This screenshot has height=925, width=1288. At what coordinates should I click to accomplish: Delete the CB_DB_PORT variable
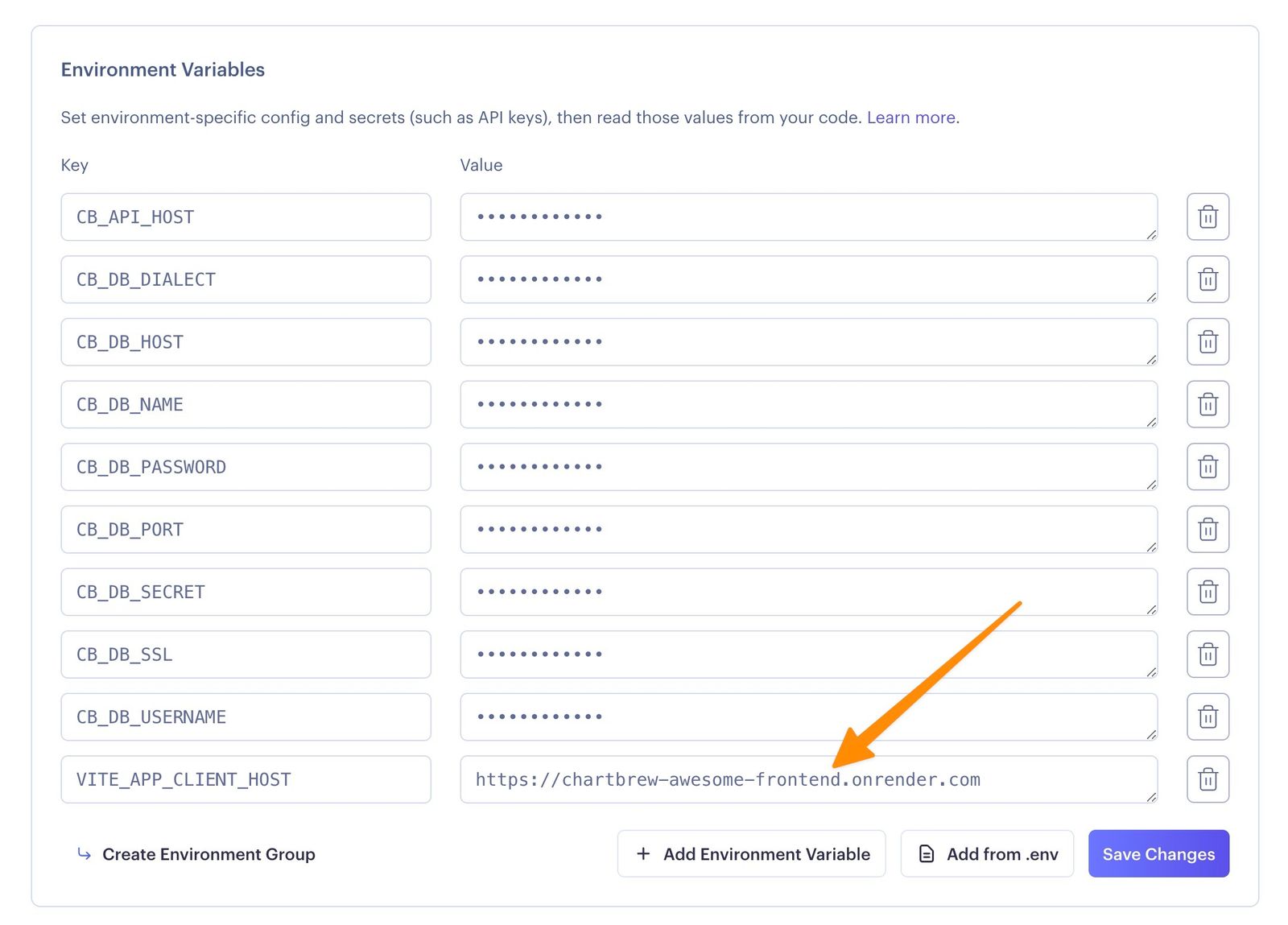[1207, 529]
